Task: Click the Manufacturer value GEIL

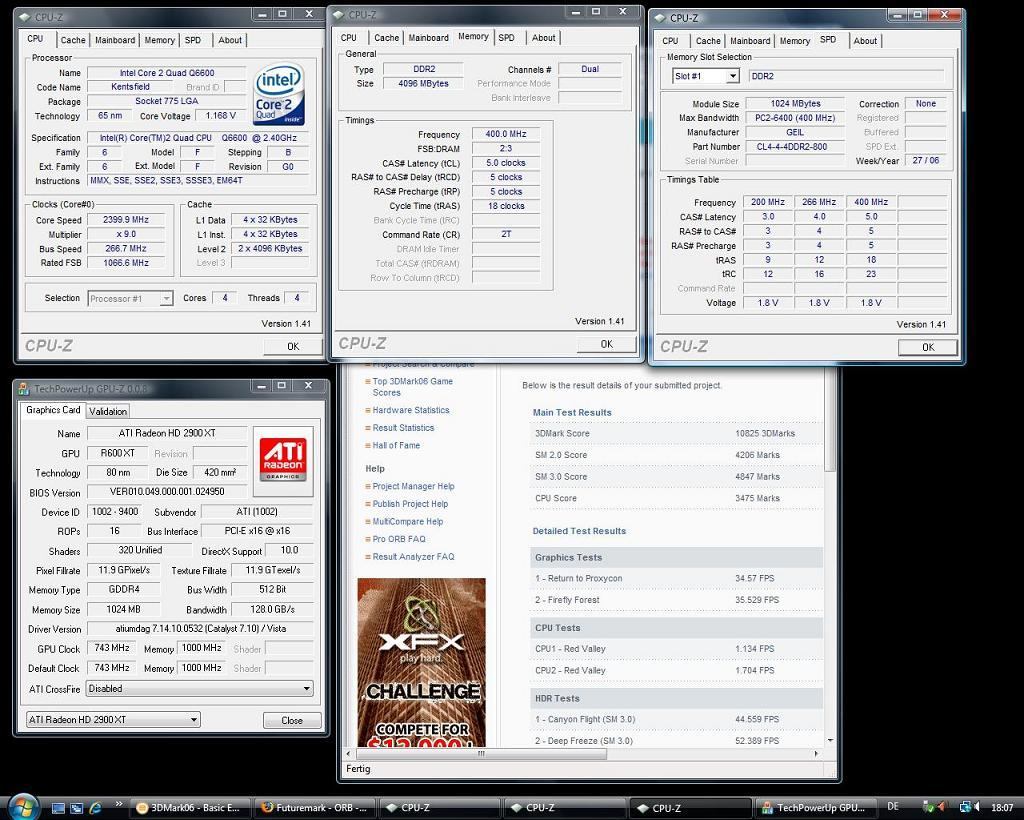Action: coord(794,133)
